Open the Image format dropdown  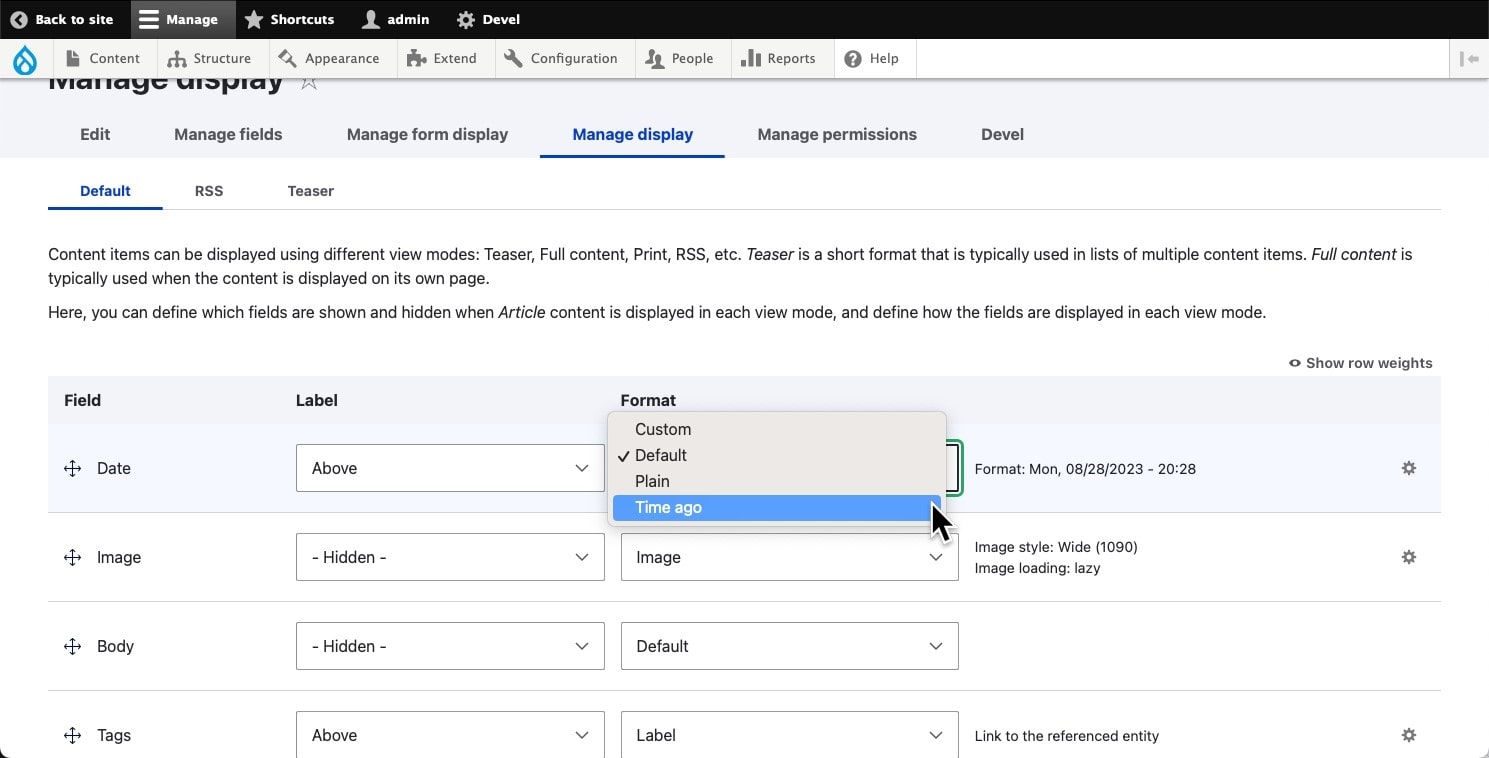click(x=790, y=557)
